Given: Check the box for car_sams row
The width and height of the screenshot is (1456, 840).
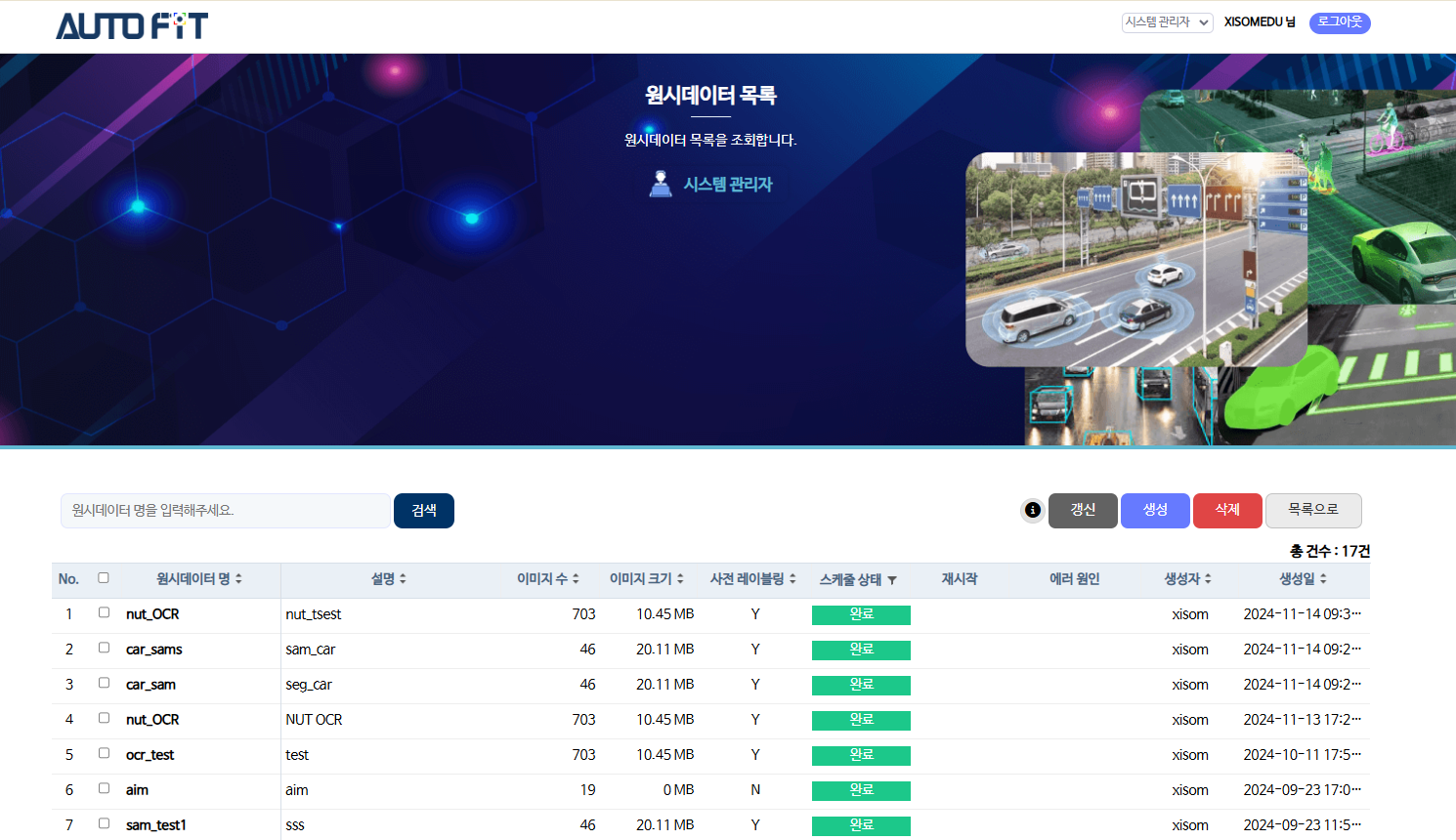Looking at the screenshot, I should click(x=104, y=649).
